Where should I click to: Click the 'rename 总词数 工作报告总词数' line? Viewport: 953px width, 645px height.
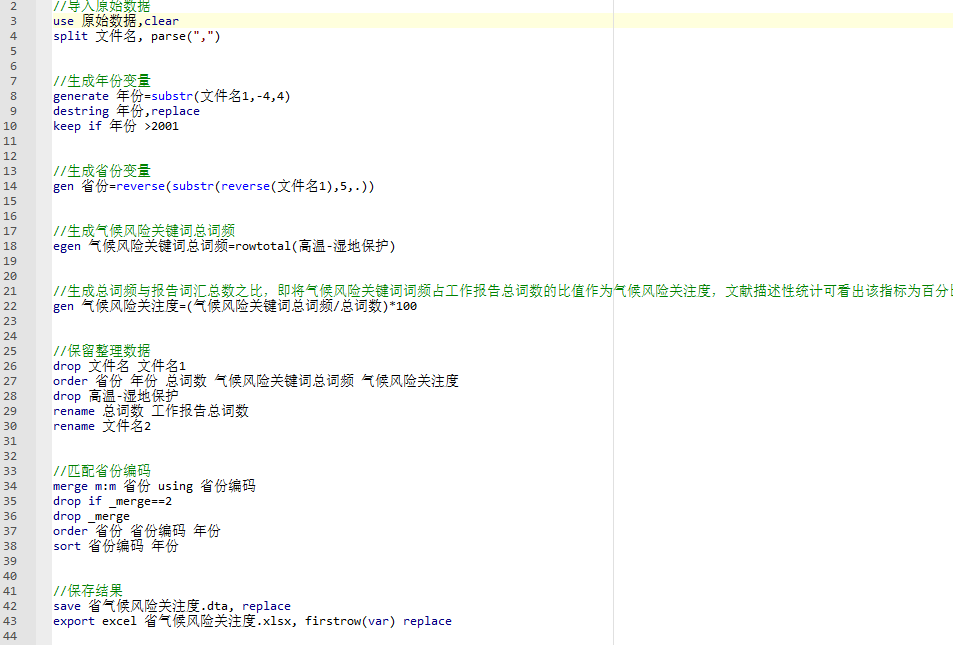(151, 411)
